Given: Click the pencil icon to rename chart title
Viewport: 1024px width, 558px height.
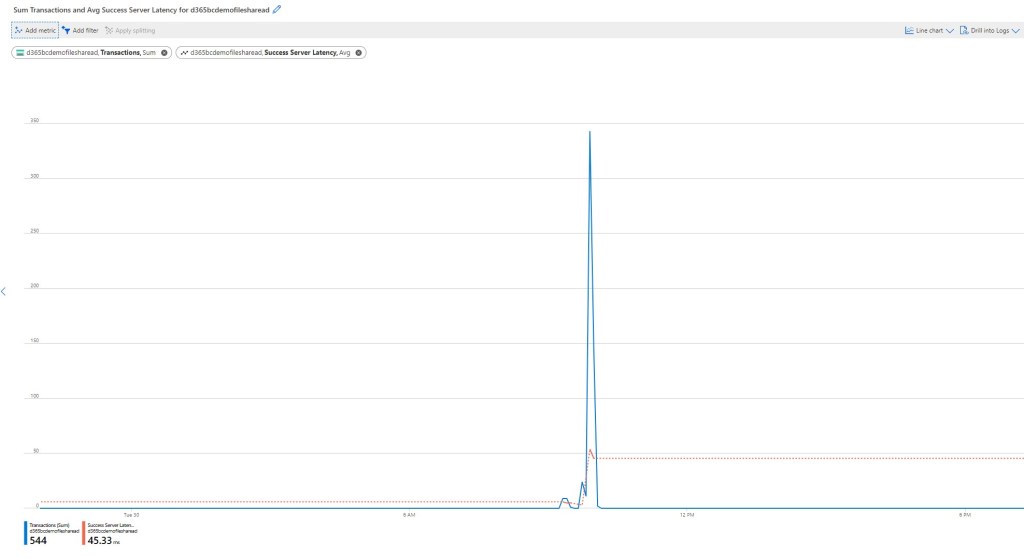Looking at the screenshot, I should pyautogui.click(x=277, y=9).
